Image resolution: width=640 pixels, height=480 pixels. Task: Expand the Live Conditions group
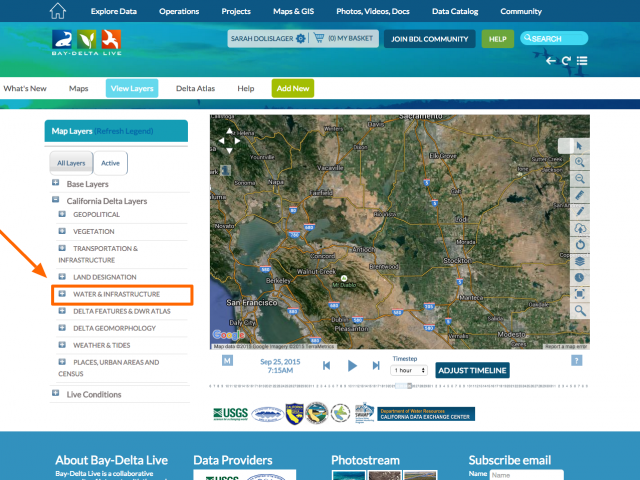[x=56, y=393]
